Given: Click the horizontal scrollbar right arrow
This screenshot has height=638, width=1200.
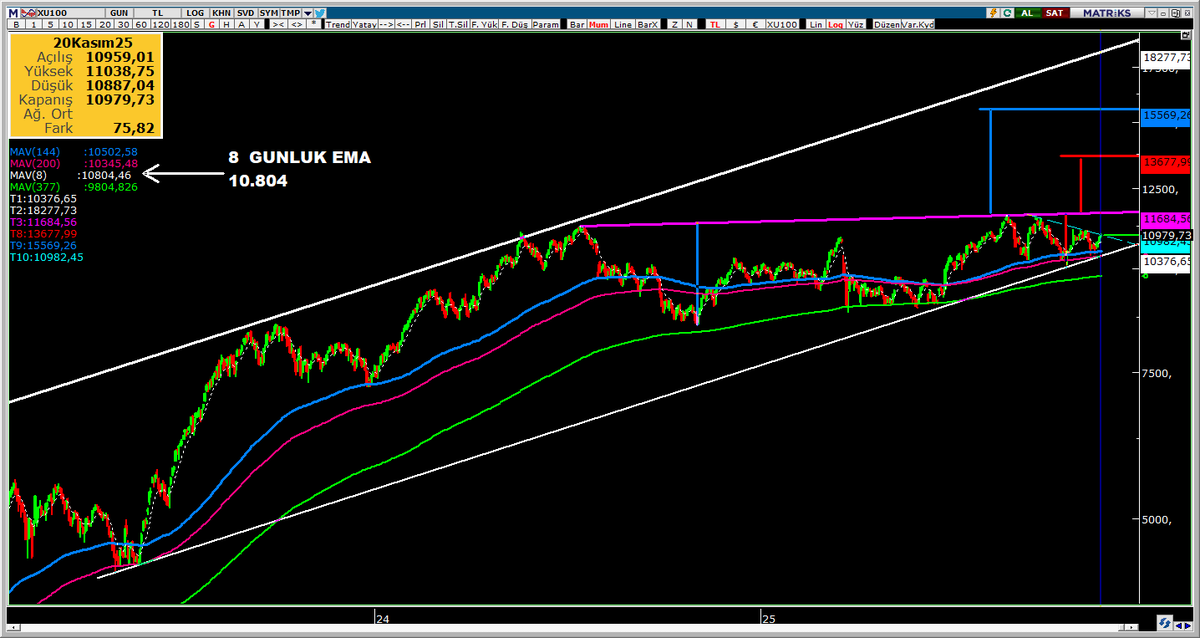Looking at the screenshot, I should [1131, 627].
